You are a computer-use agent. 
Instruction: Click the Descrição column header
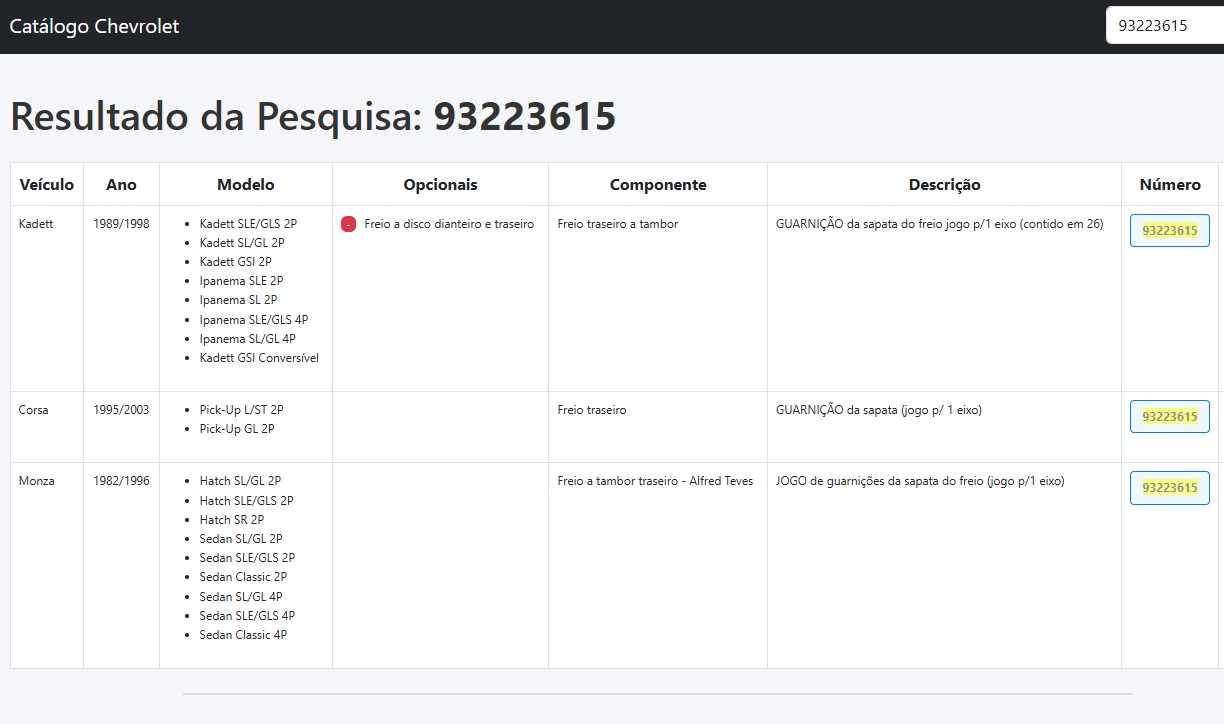coord(944,185)
